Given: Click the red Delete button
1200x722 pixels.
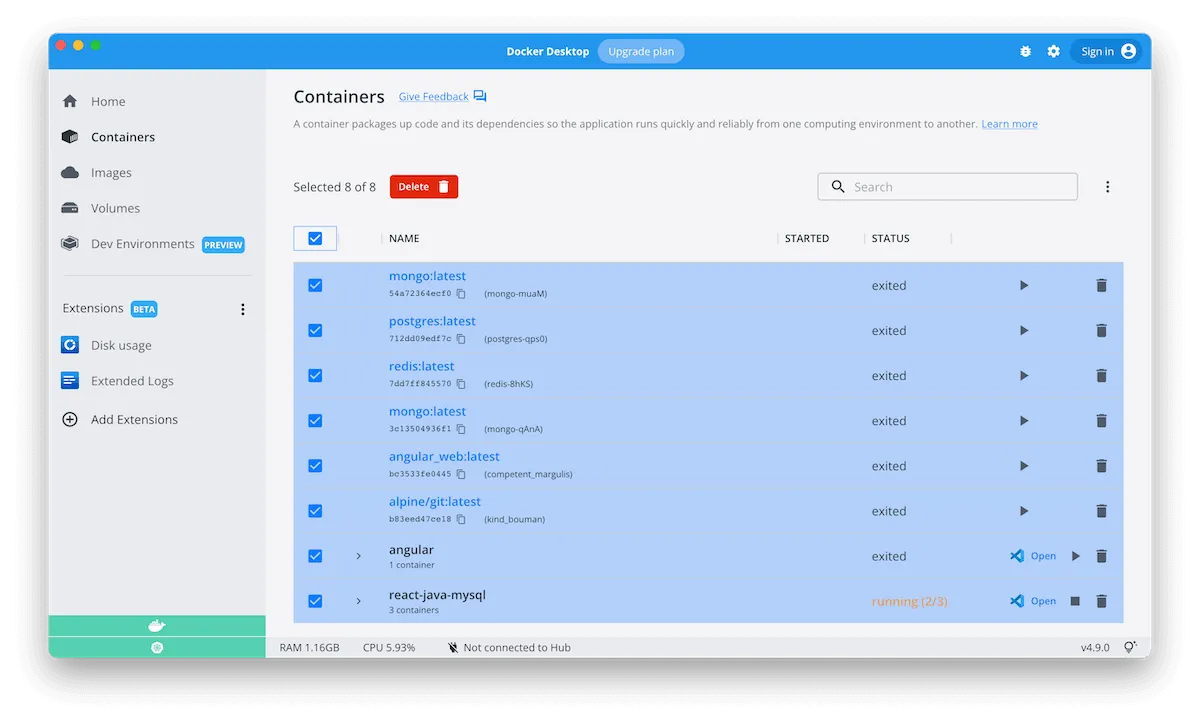Looking at the screenshot, I should (x=424, y=187).
